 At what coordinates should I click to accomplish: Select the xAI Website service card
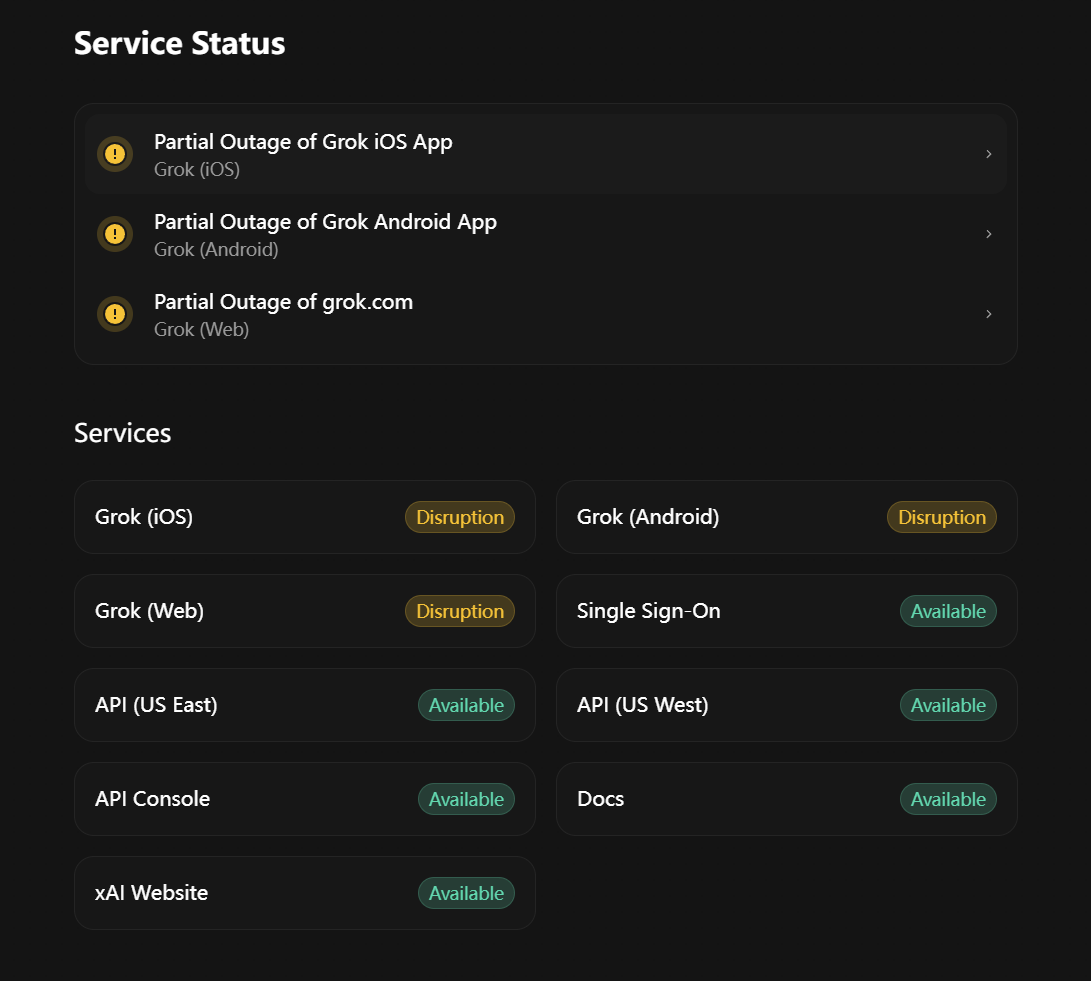point(305,893)
